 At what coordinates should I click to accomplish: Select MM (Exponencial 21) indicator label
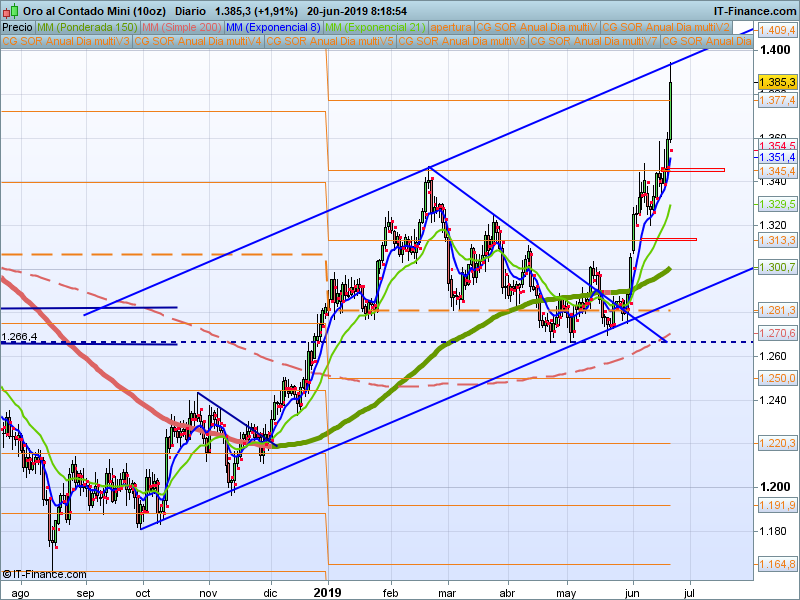point(375,28)
